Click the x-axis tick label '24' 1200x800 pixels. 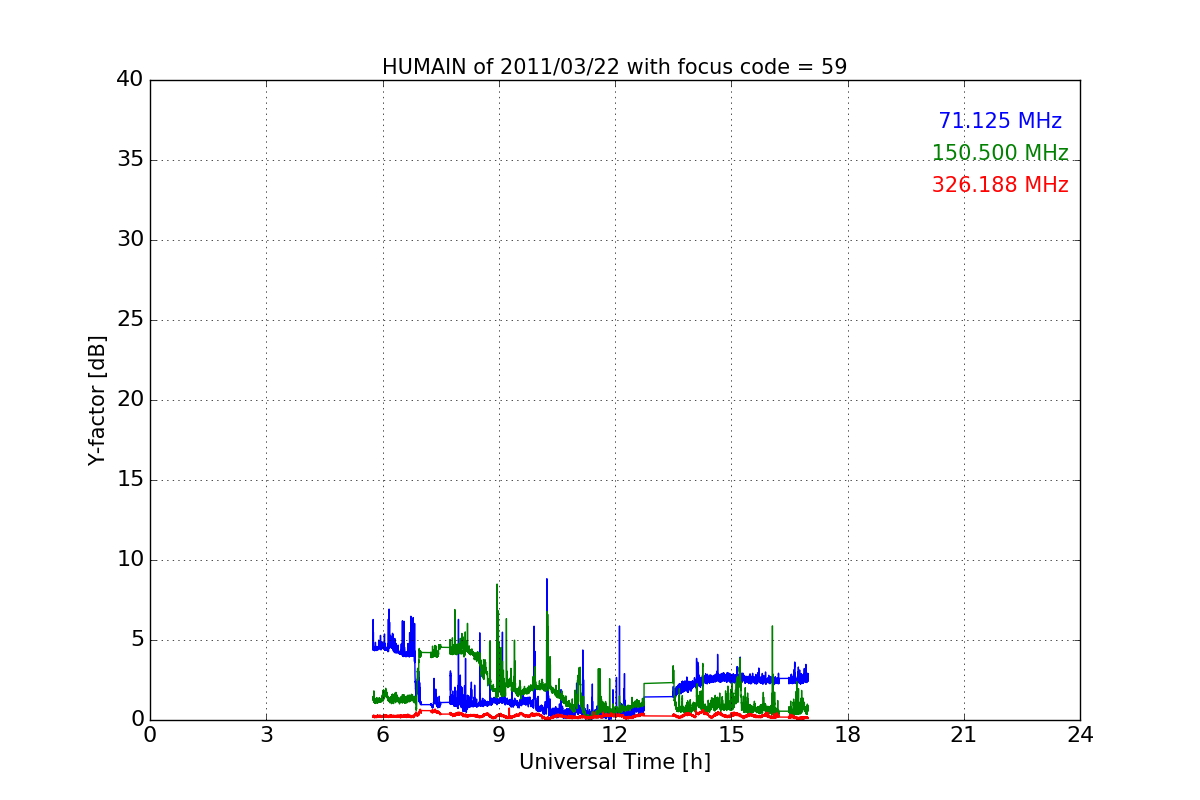coord(1080,735)
